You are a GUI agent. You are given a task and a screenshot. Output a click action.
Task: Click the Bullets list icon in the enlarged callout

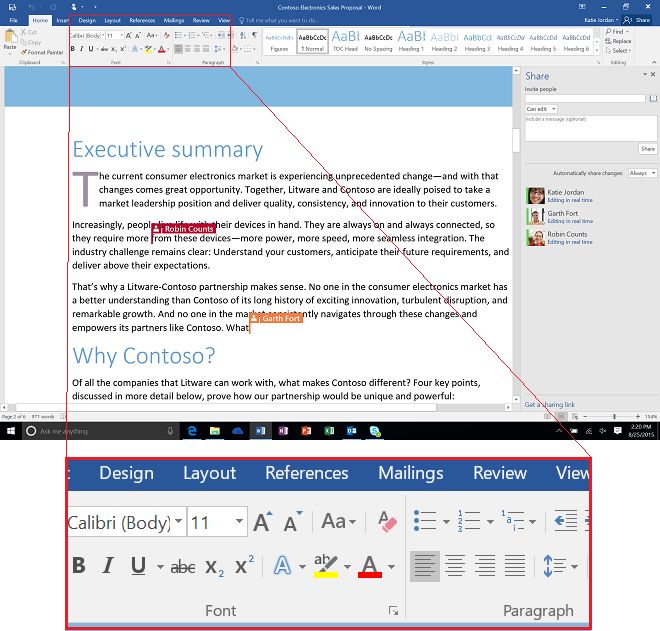(425, 522)
